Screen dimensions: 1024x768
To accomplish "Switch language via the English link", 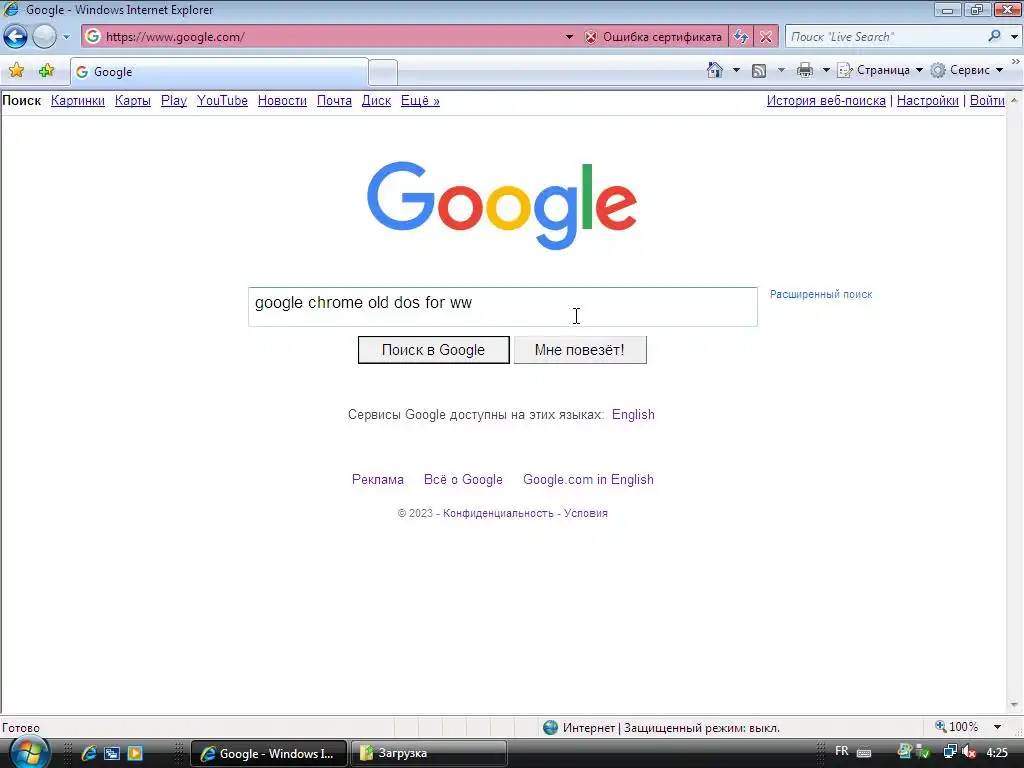I will coord(633,415).
